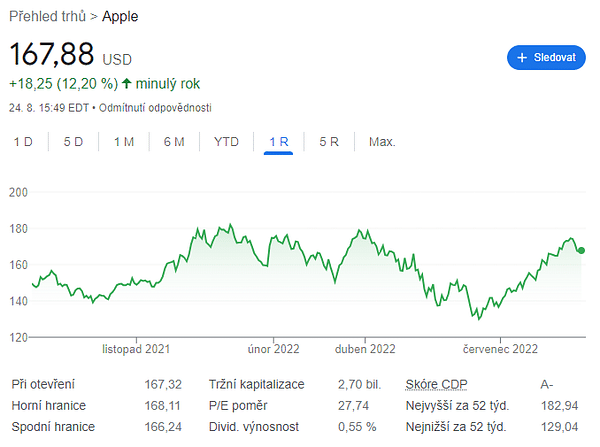Click the Skóre CDP label
The height and width of the screenshot is (447, 600).
pyautogui.click(x=436, y=384)
